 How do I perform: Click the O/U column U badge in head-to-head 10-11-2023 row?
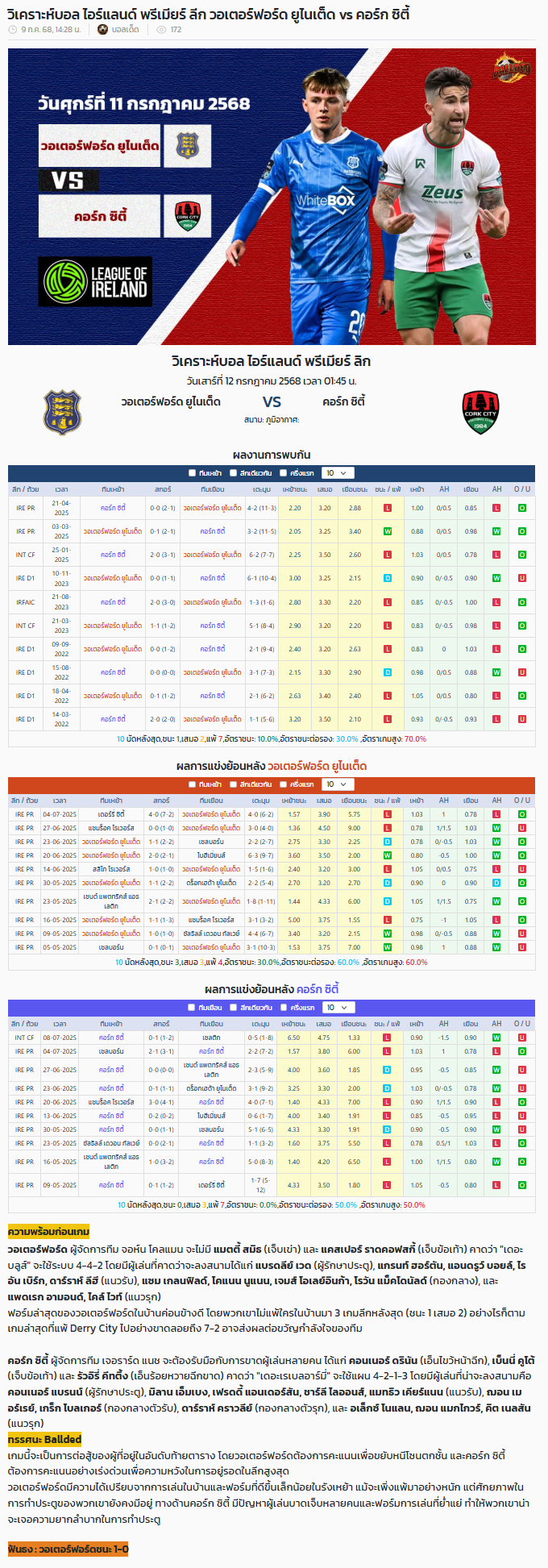click(x=522, y=578)
